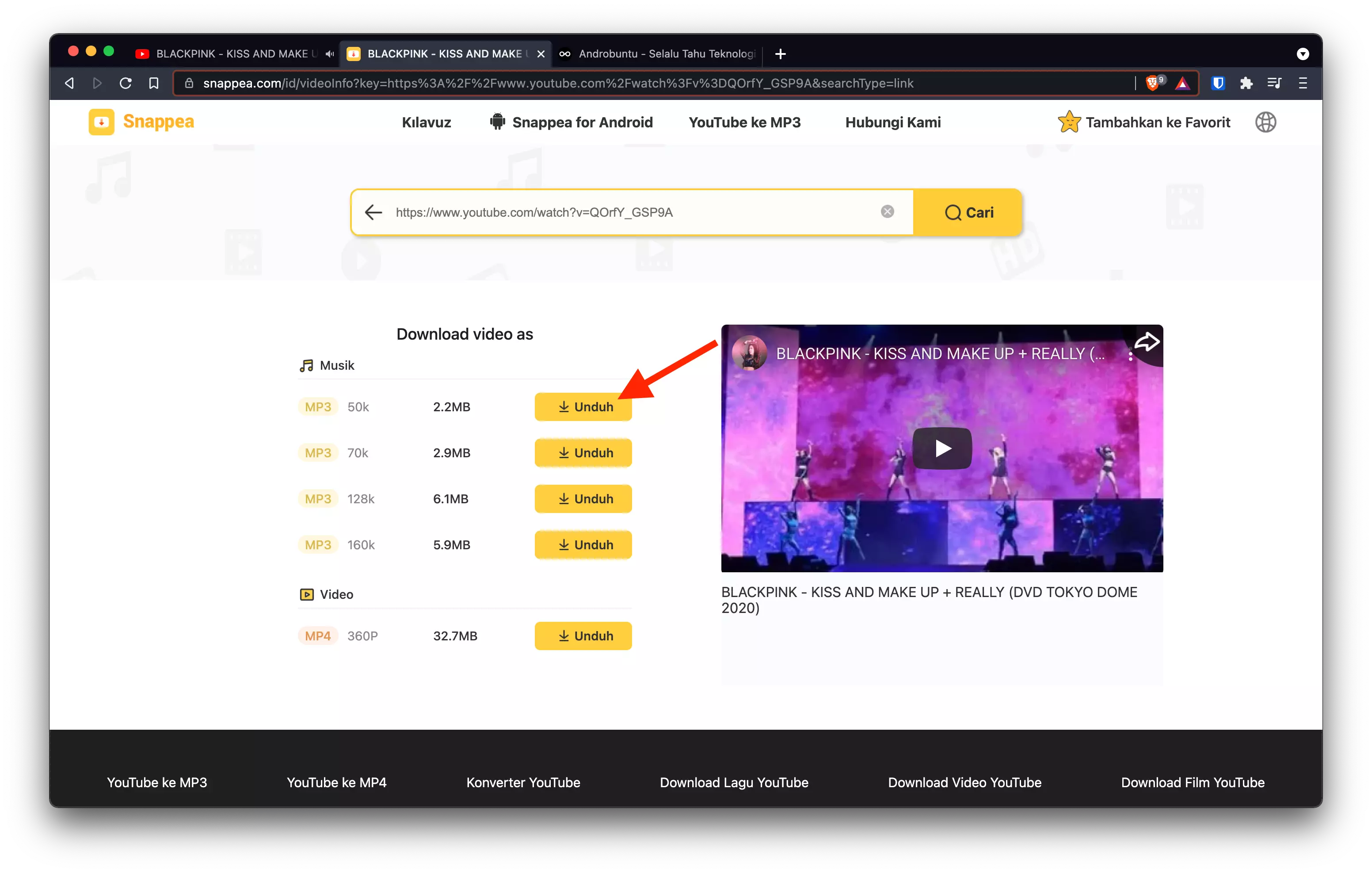Click the Unduh button for MP3 128k

[x=583, y=498]
